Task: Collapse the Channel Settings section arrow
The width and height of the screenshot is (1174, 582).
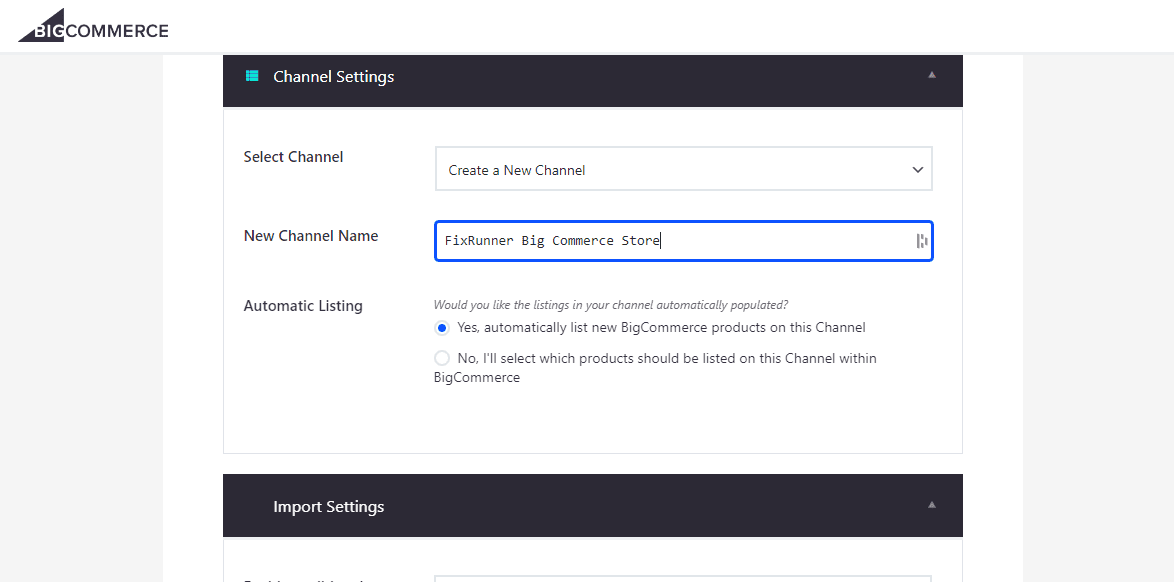Action: [x=931, y=75]
